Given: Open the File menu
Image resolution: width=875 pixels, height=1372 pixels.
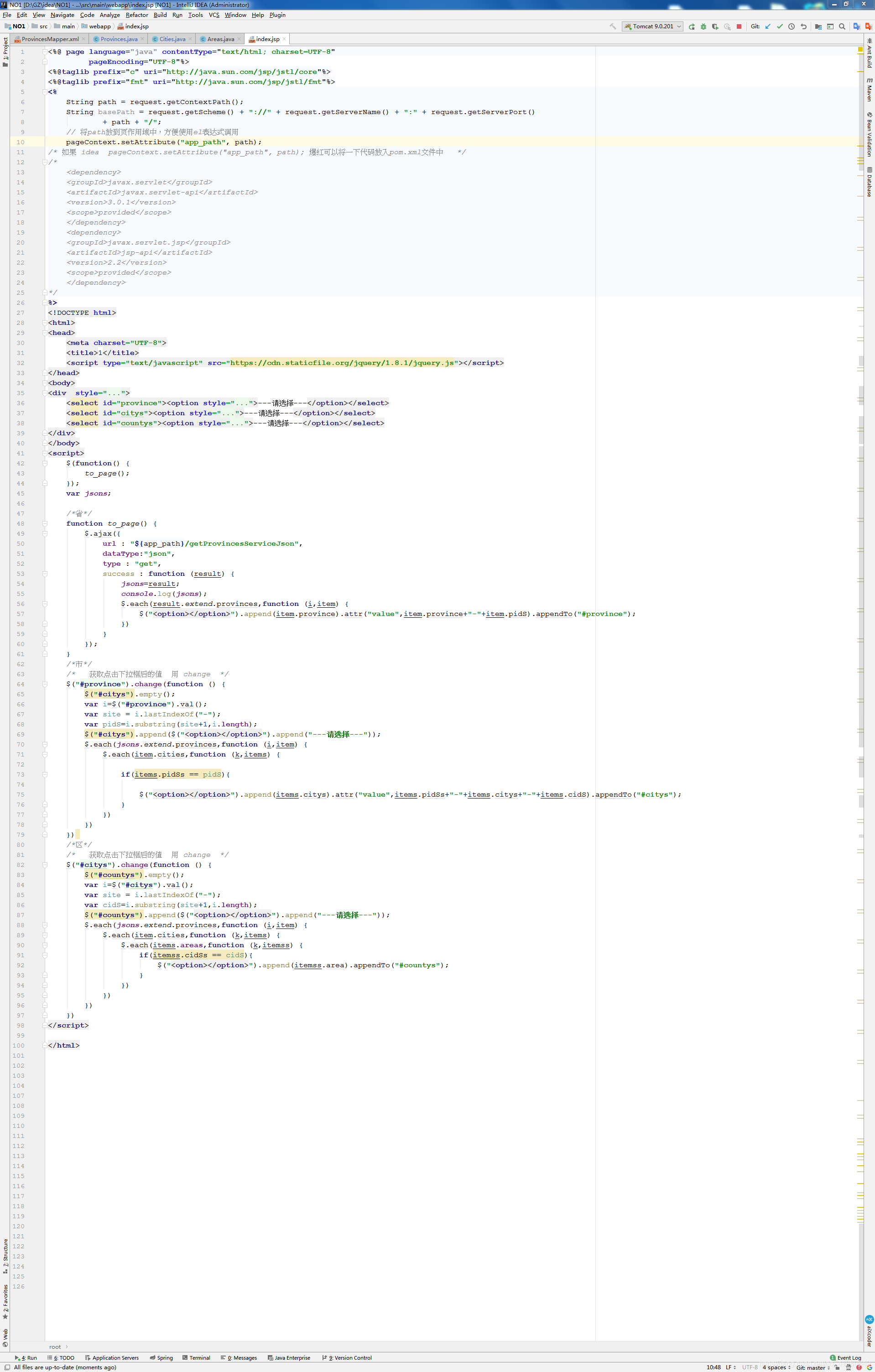Looking at the screenshot, I should point(7,15).
